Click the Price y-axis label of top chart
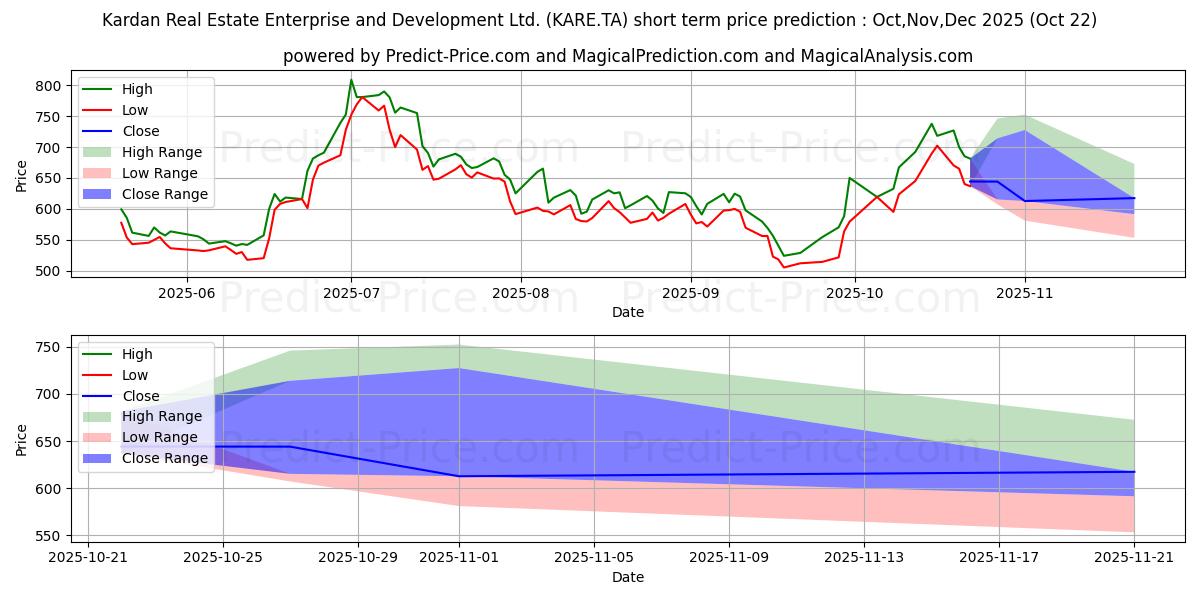 pos(22,175)
